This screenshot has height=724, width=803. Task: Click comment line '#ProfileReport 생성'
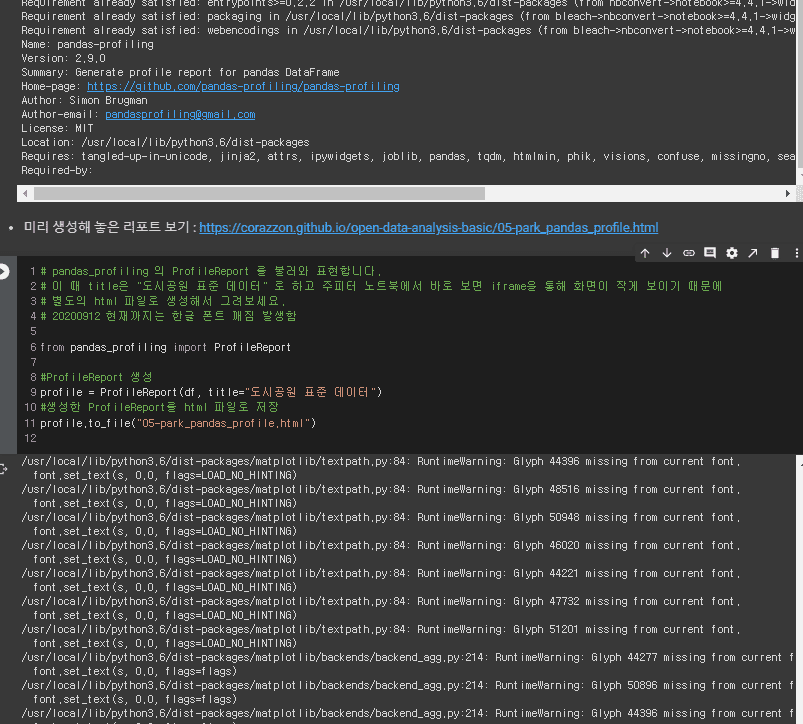point(96,377)
